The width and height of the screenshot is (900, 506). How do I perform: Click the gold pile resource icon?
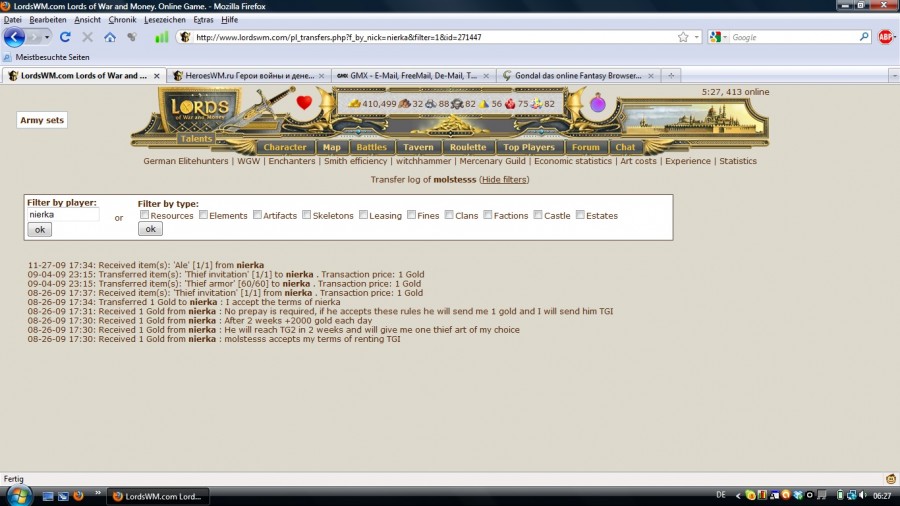click(354, 104)
